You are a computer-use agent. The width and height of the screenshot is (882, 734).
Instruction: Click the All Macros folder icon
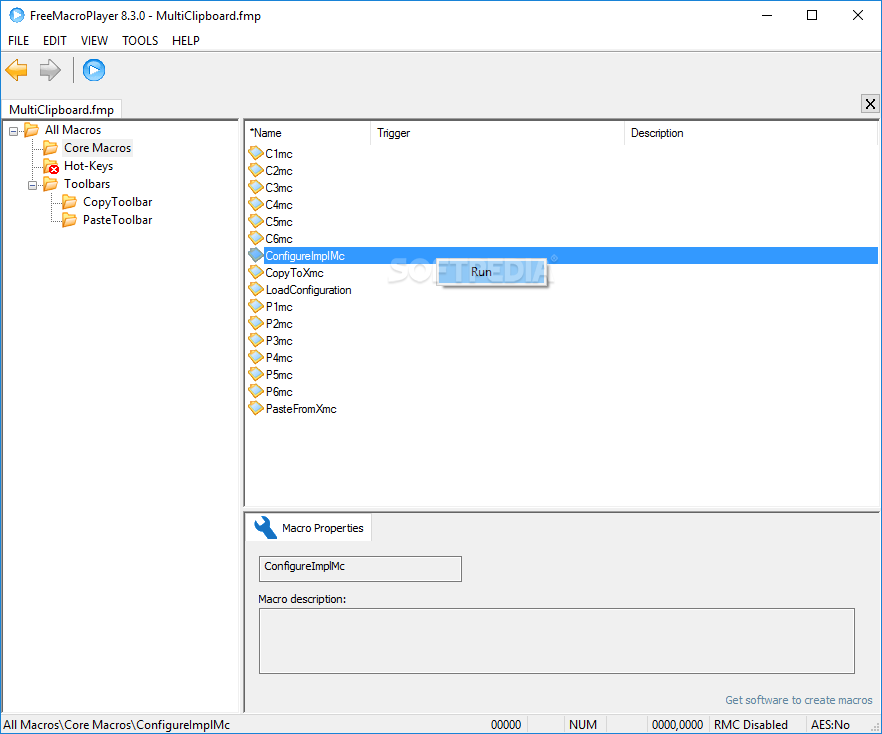click(x=32, y=130)
